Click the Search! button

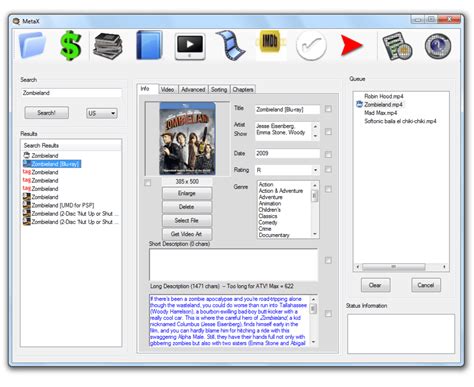[x=47, y=113]
